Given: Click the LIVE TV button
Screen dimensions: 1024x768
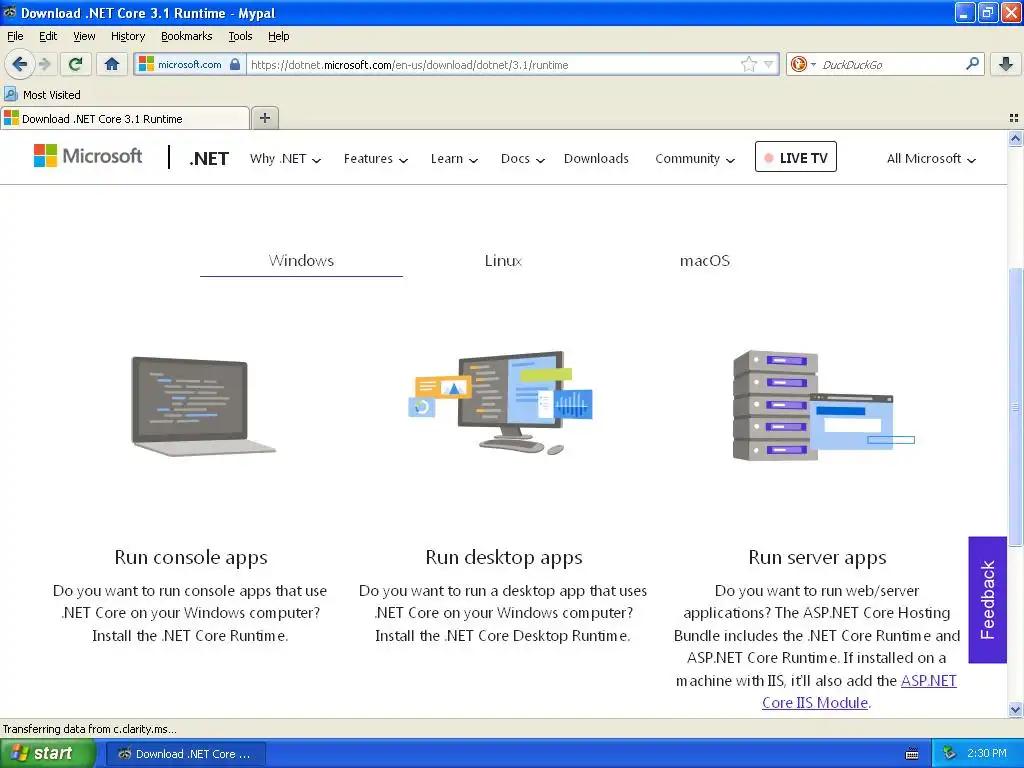Looking at the screenshot, I should 795,157.
